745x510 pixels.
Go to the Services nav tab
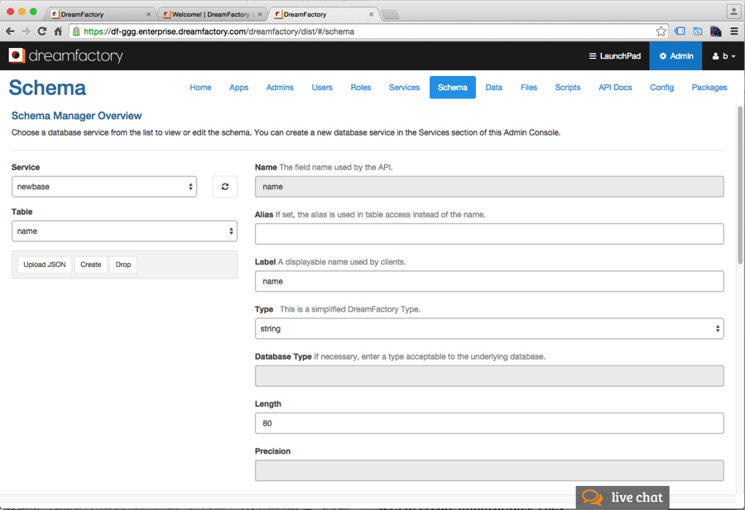pos(404,87)
